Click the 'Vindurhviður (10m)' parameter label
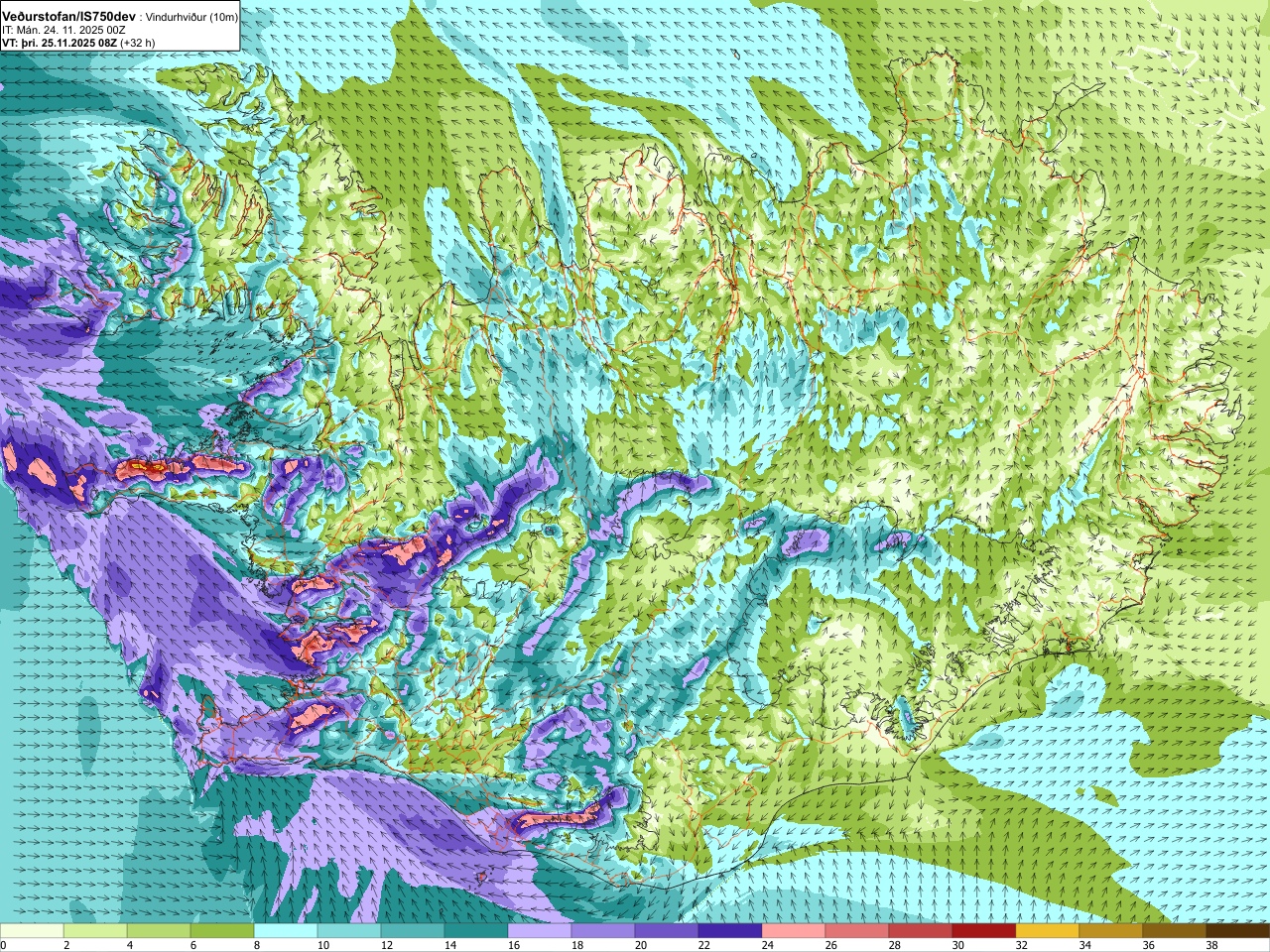The height and width of the screenshot is (952, 1270). tap(191, 18)
